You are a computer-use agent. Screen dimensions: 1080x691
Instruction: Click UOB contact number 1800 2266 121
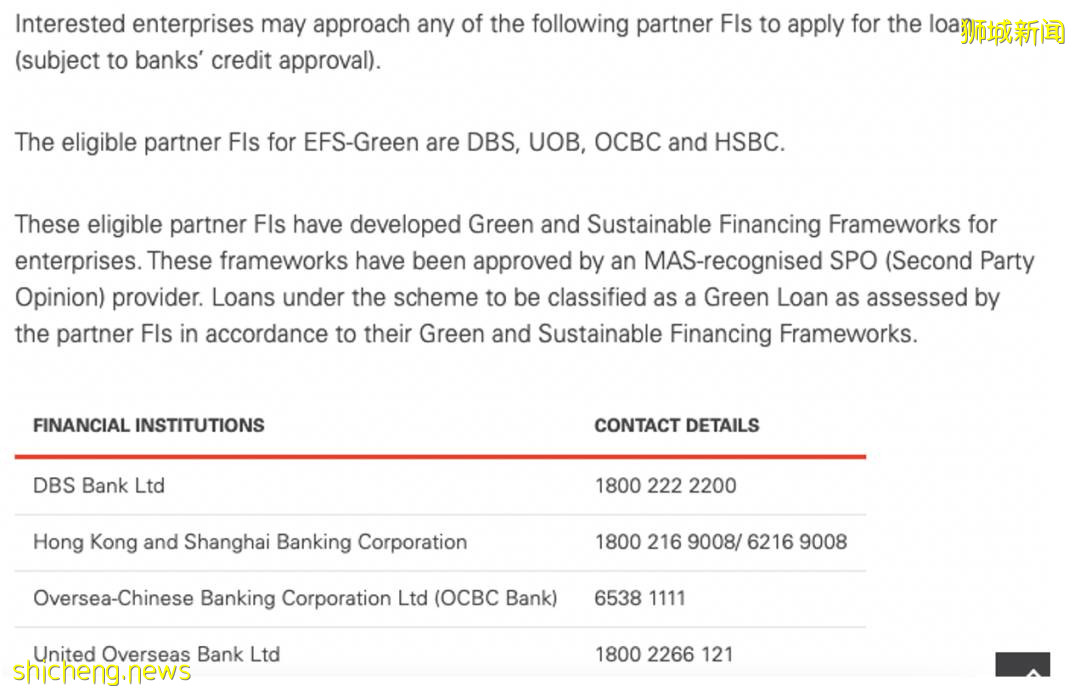coord(664,654)
